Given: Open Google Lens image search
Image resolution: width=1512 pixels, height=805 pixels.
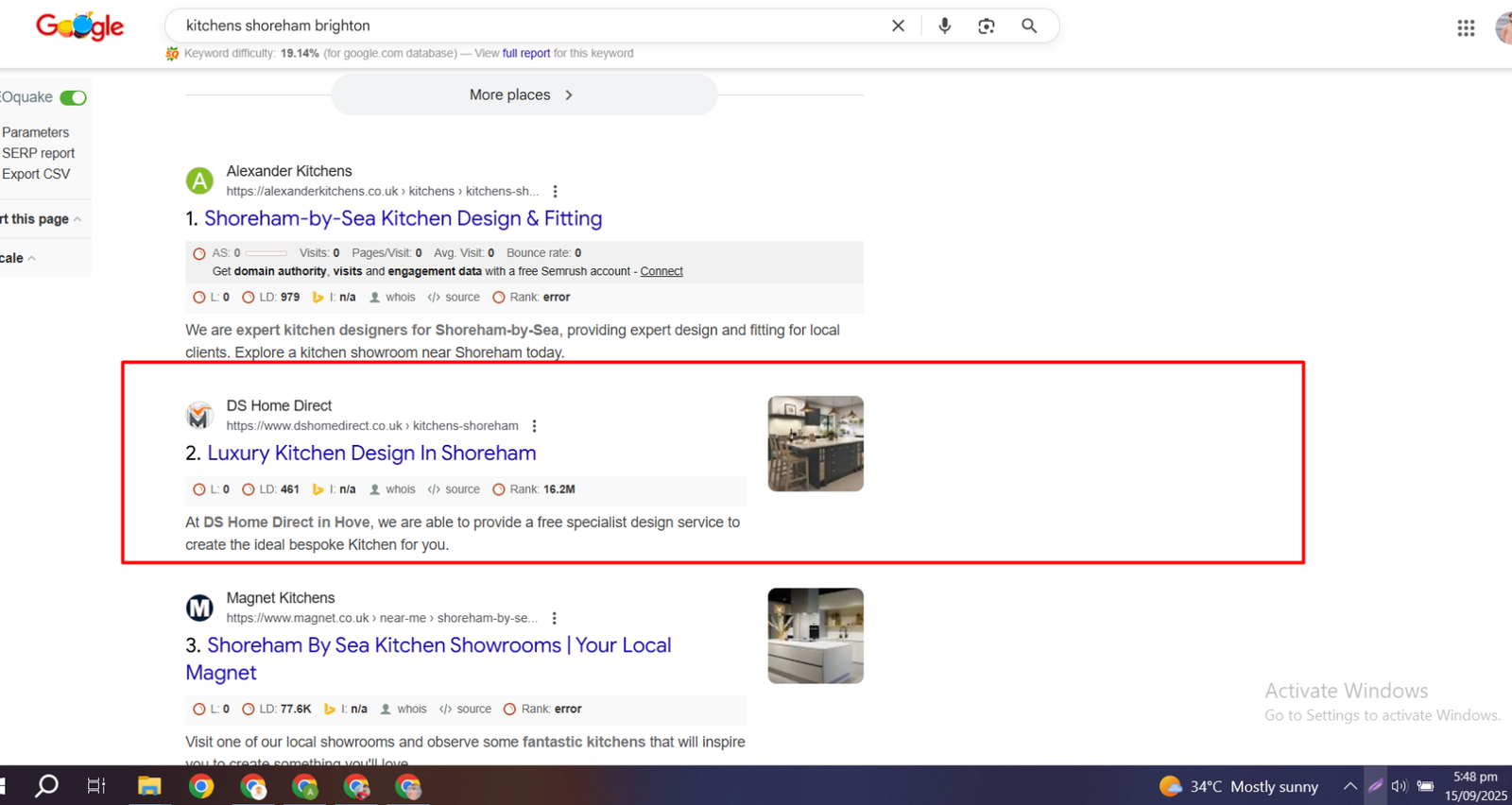Looking at the screenshot, I should click(986, 26).
